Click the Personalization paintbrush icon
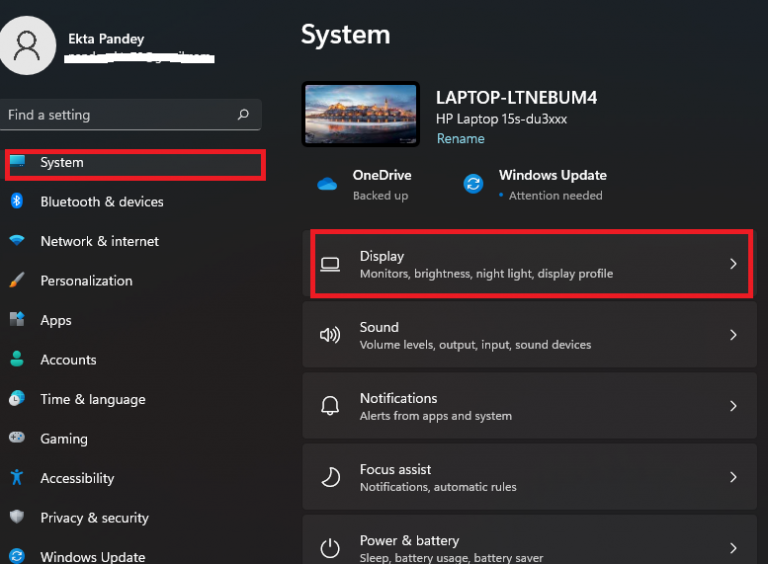This screenshot has height=564, width=768. click(x=17, y=281)
